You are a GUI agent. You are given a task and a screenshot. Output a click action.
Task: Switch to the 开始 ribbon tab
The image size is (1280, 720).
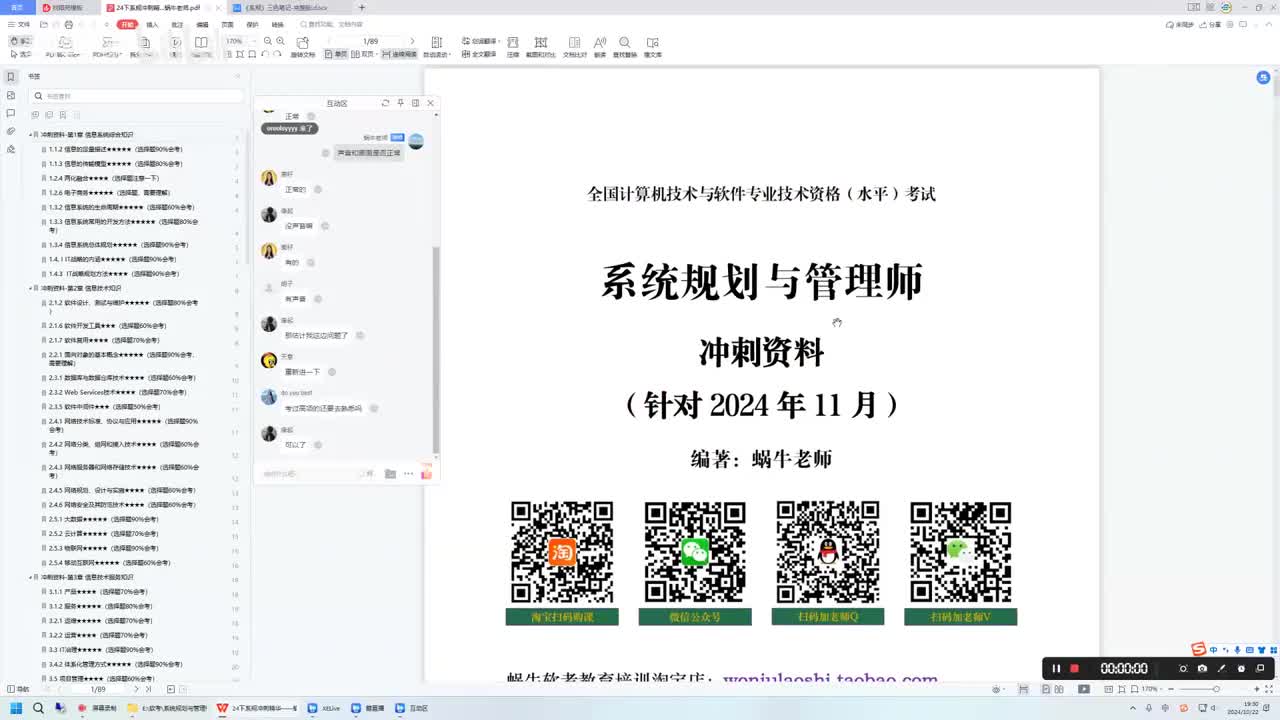(127, 24)
